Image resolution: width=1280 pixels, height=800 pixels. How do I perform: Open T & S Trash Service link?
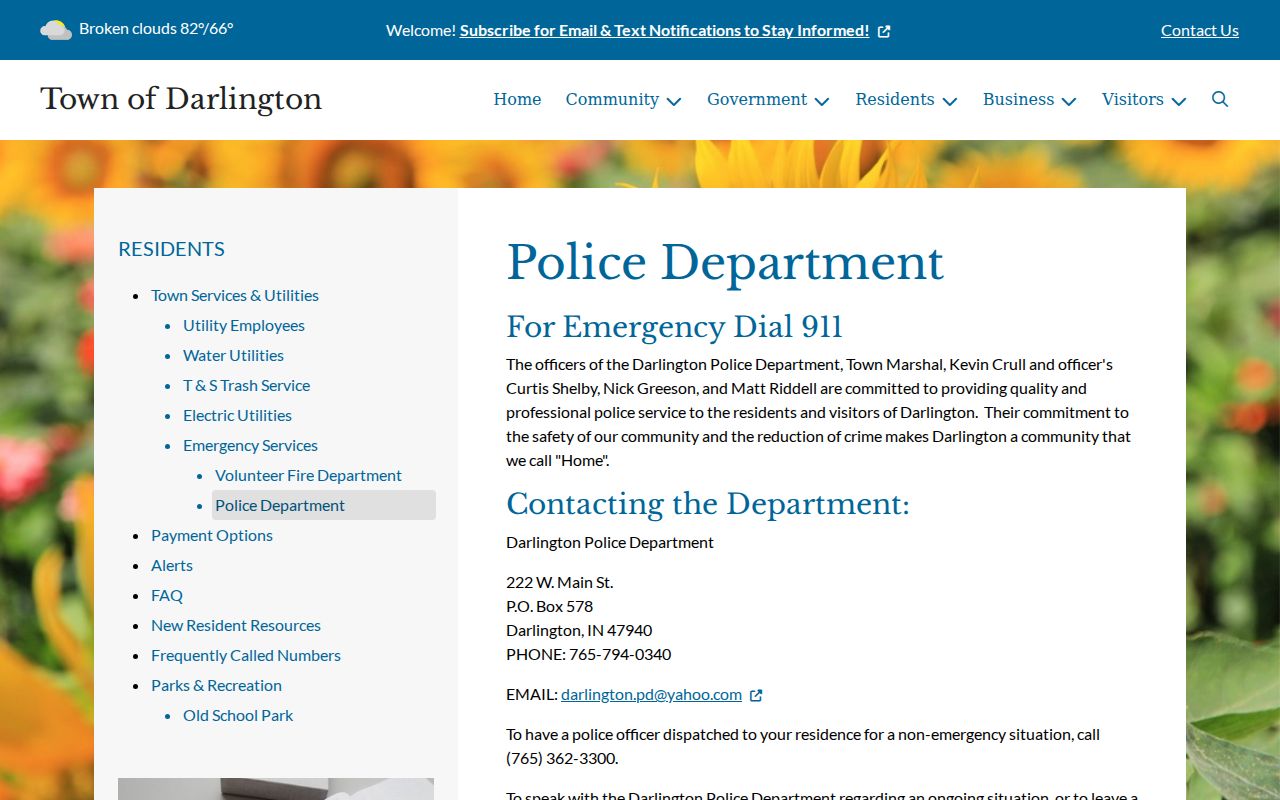click(x=246, y=385)
